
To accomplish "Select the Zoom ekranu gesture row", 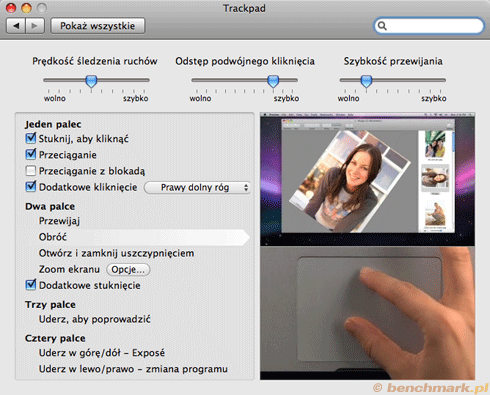I will [x=69, y=269].
